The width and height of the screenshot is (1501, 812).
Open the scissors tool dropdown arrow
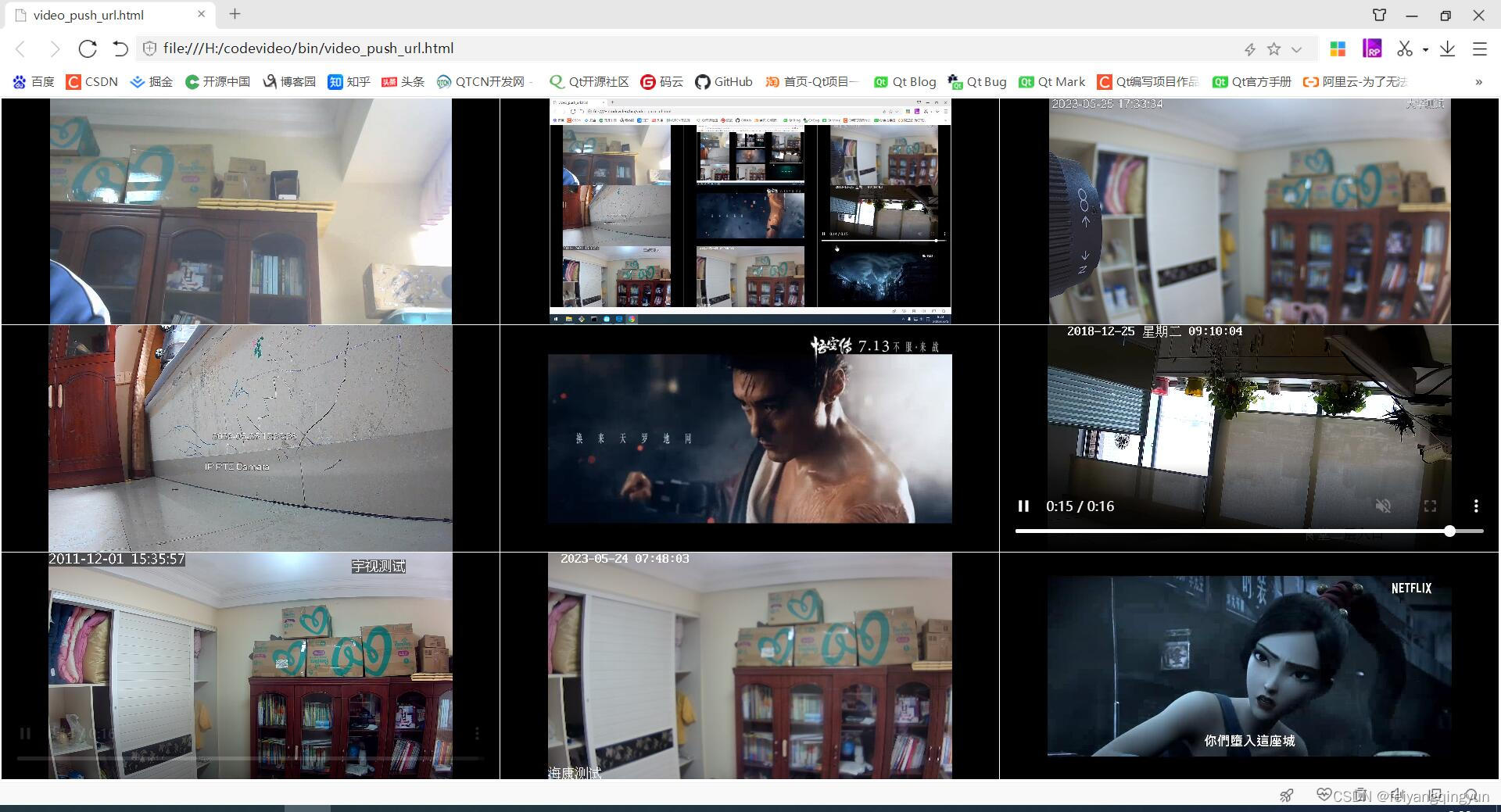click(1426, 49)
